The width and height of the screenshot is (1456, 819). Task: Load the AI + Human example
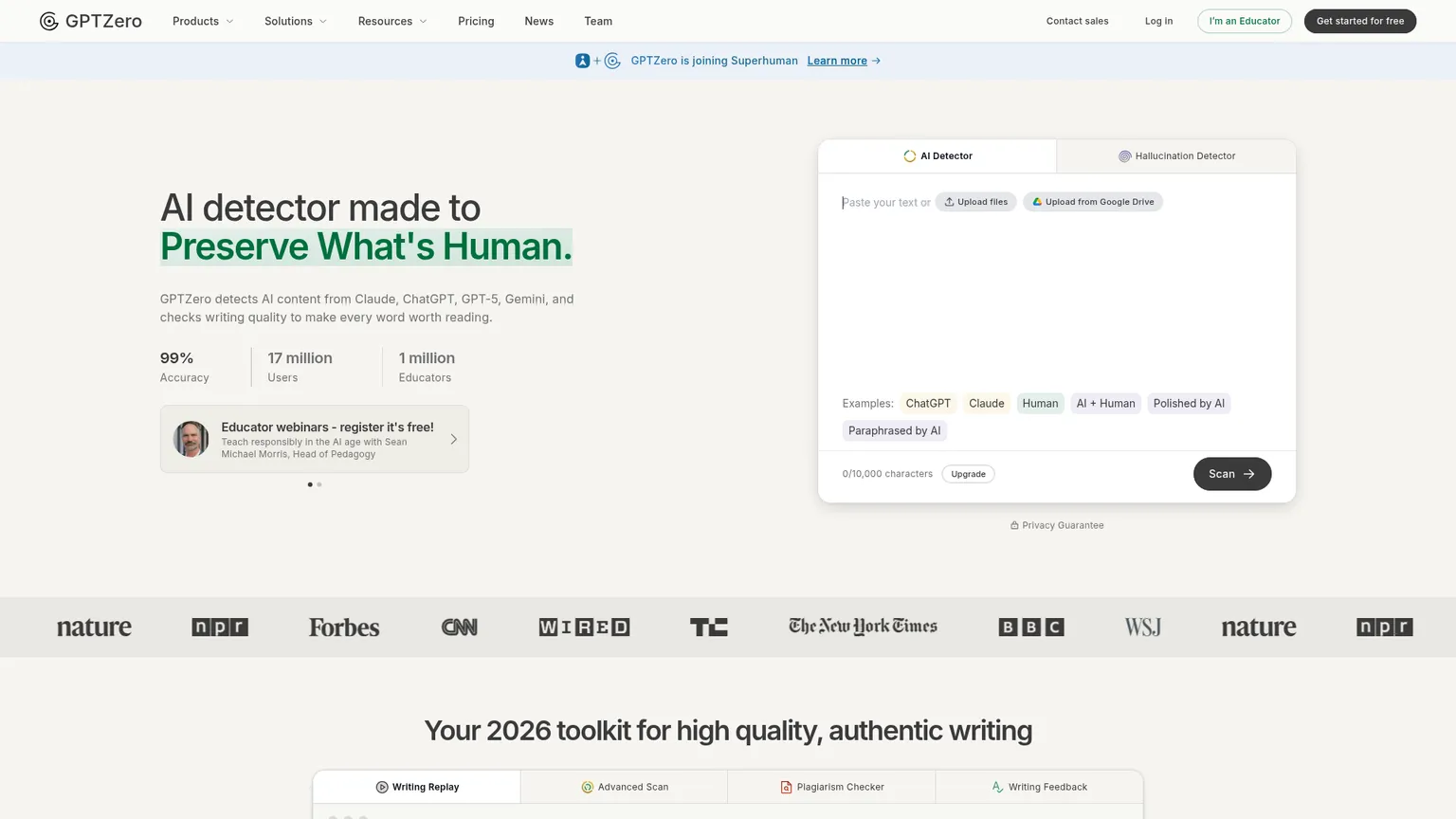tap(1105, 404)
